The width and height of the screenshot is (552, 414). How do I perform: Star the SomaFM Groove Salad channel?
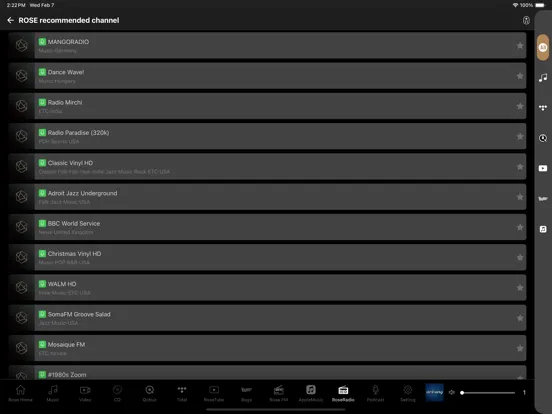520,318
